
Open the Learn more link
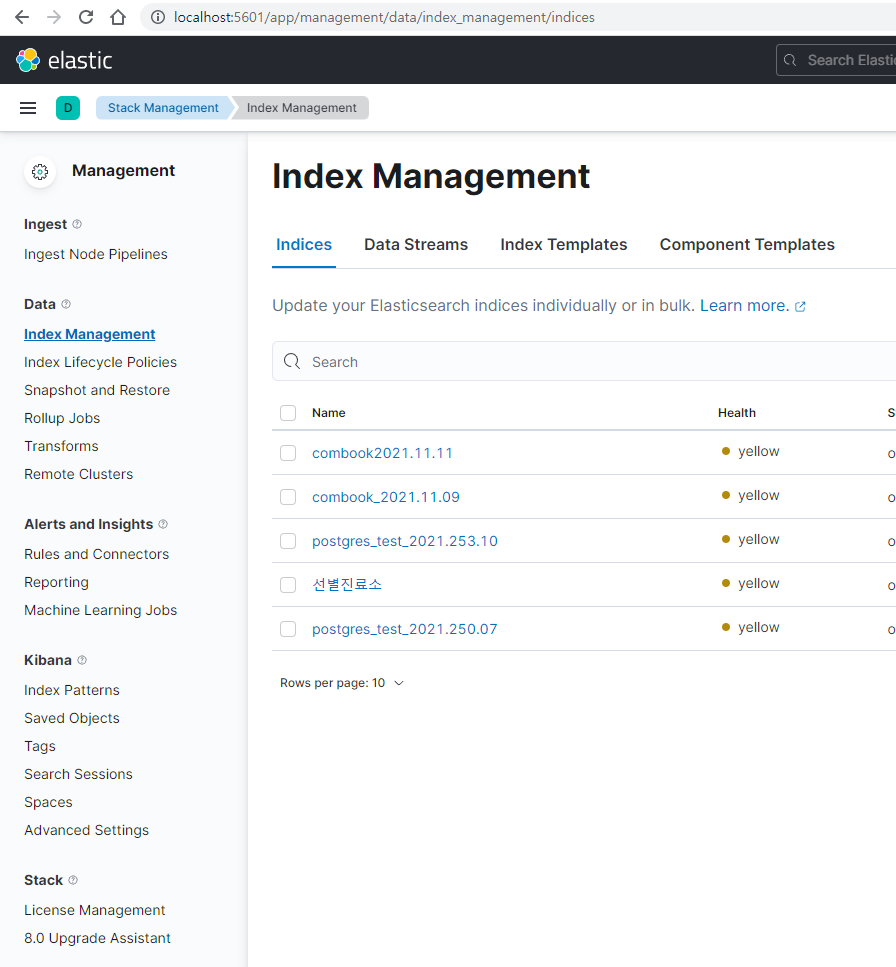click(x=744, y=306)
